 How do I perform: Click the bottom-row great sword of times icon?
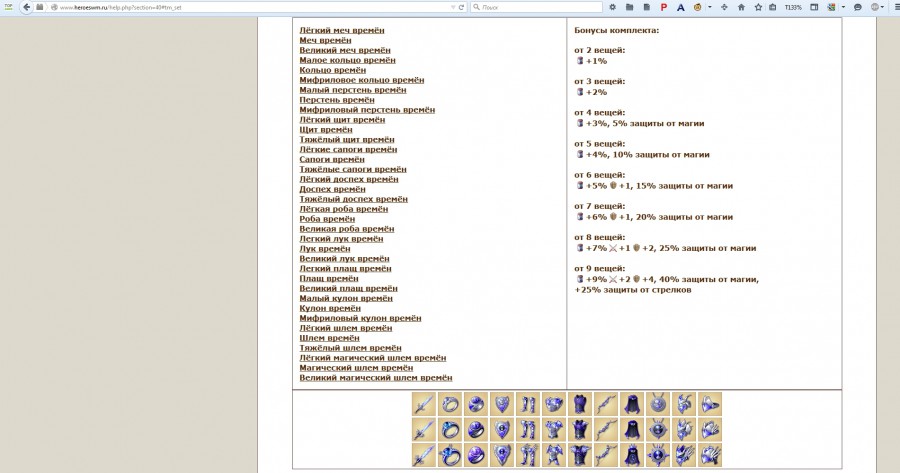pos(423,455)
